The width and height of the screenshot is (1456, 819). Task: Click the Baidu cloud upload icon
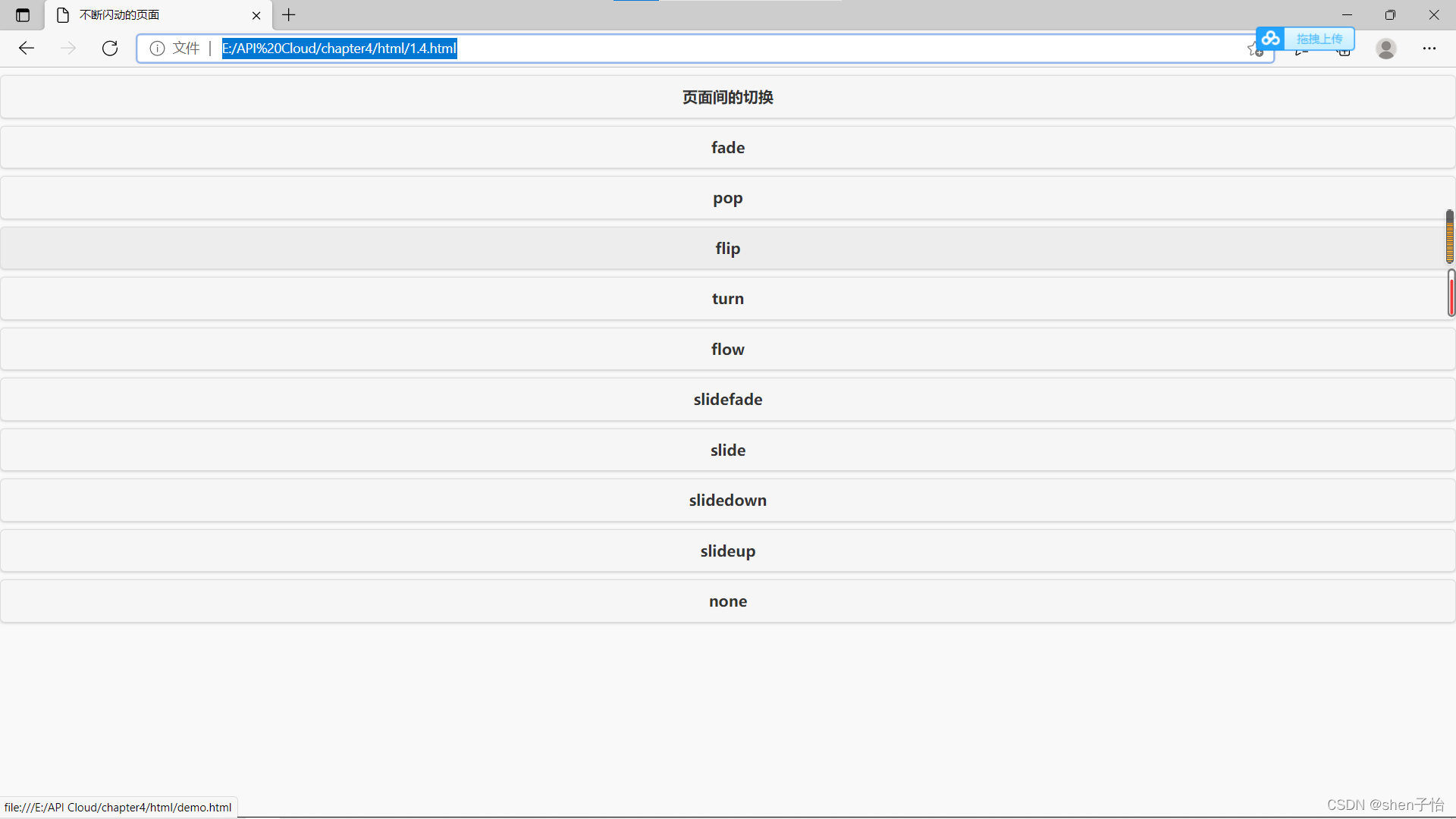1271,38
